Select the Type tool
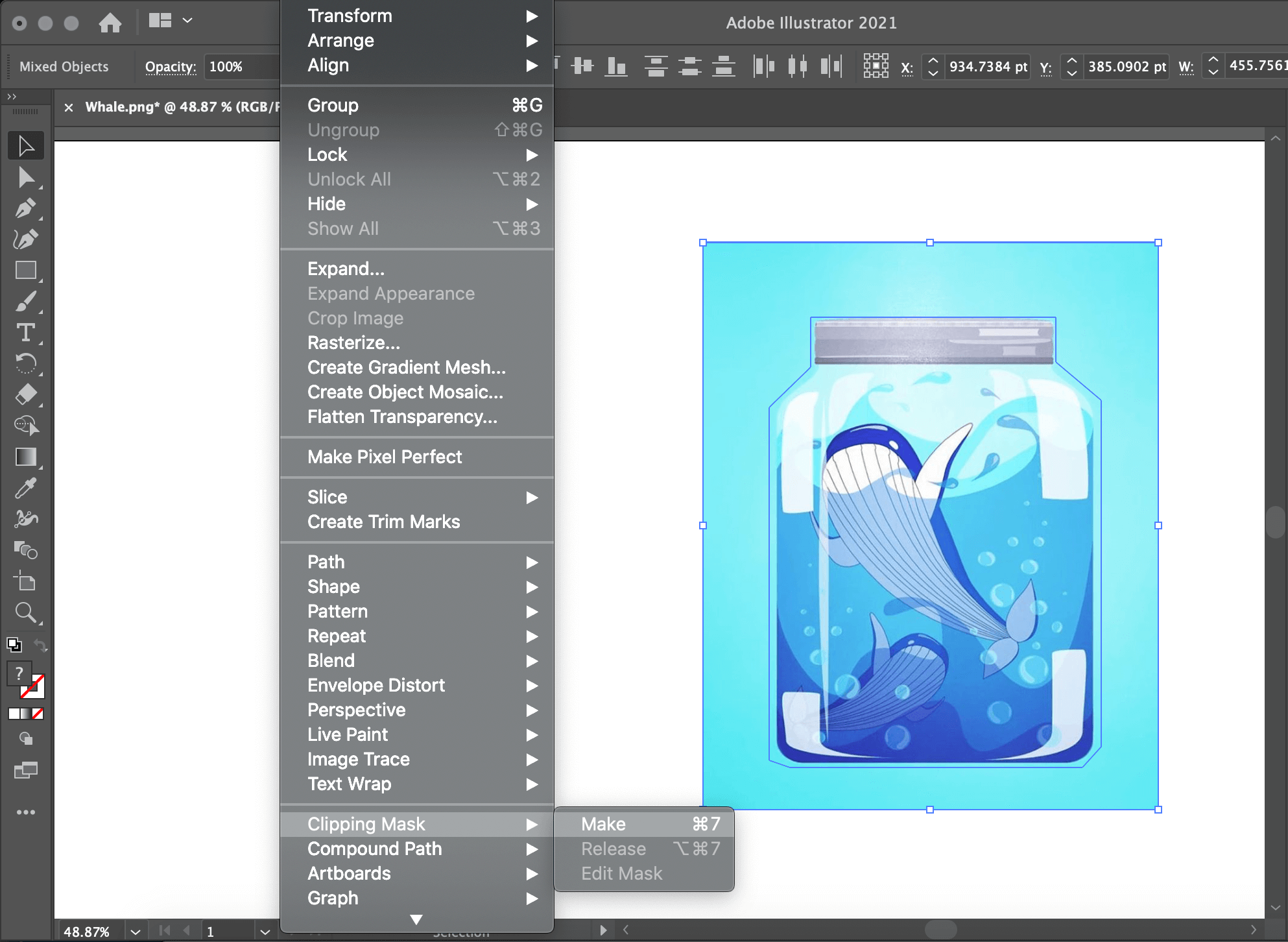 [x=26, y=332]
